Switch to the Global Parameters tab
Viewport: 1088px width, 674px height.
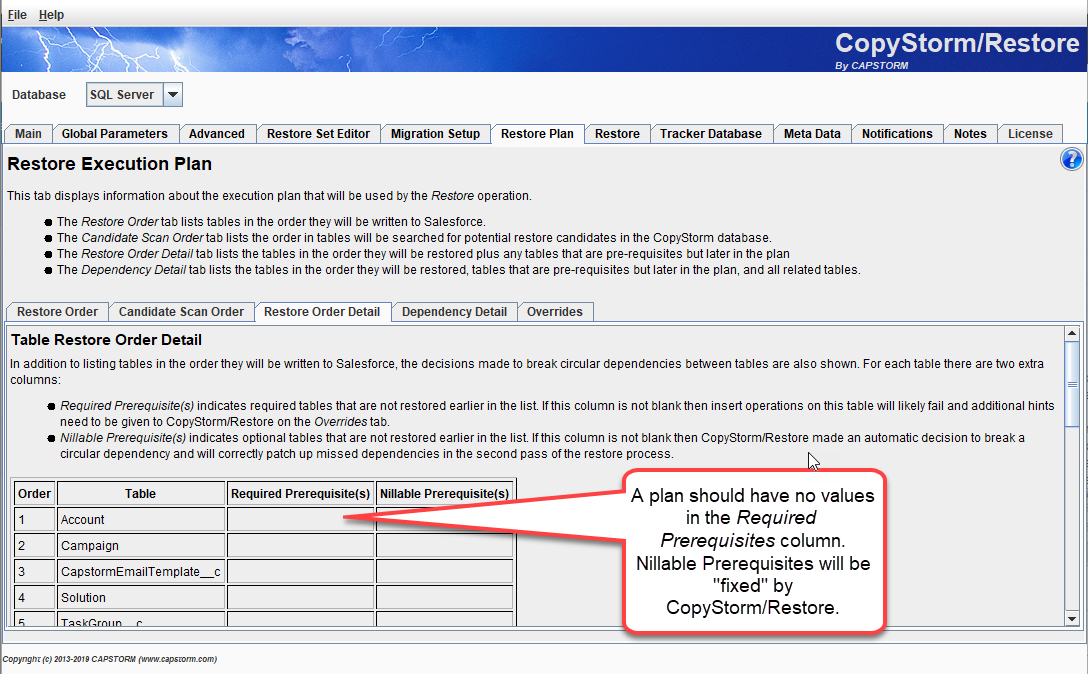114,134
